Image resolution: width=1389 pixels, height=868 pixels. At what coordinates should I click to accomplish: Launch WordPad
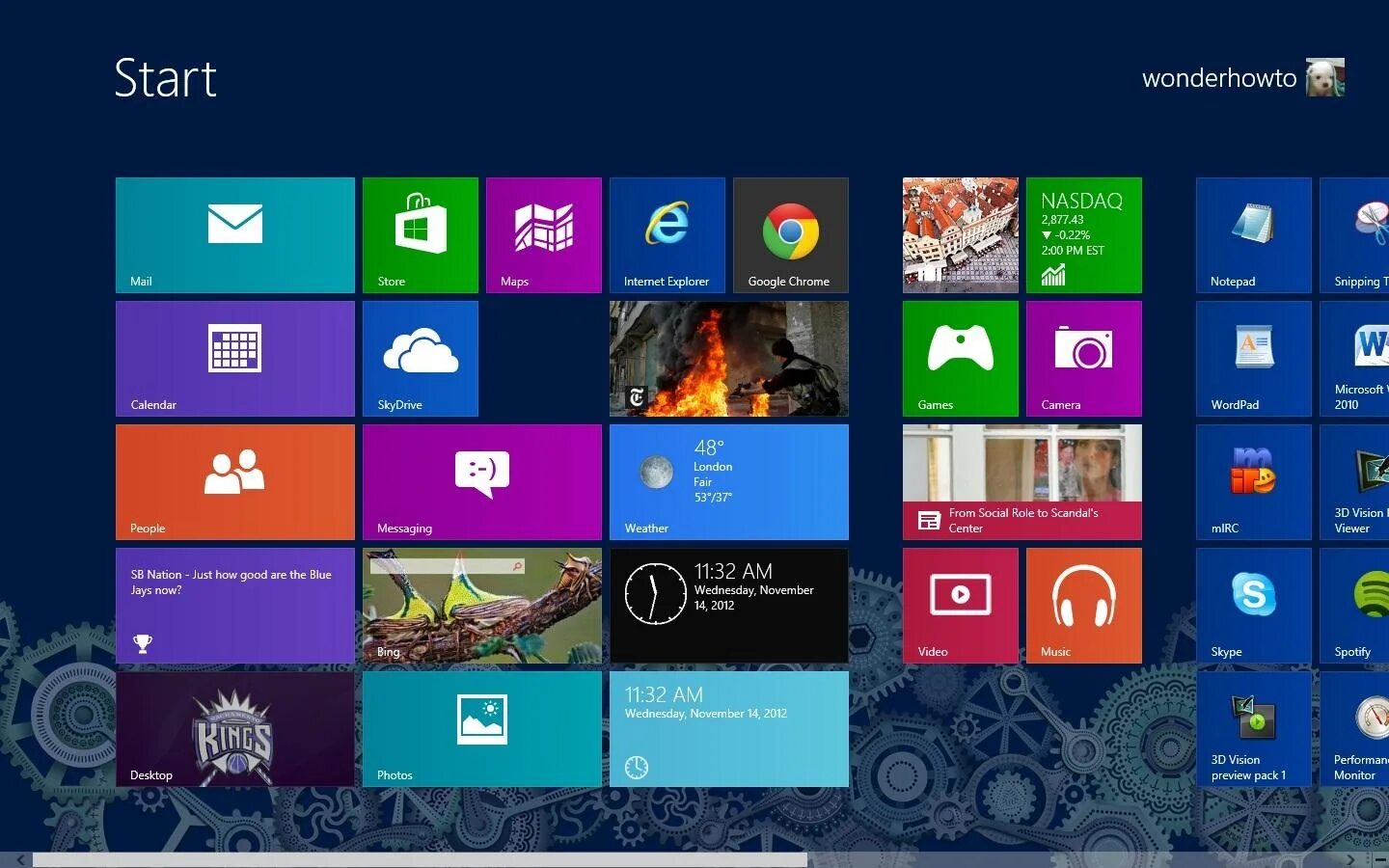tap(1254, 359)
